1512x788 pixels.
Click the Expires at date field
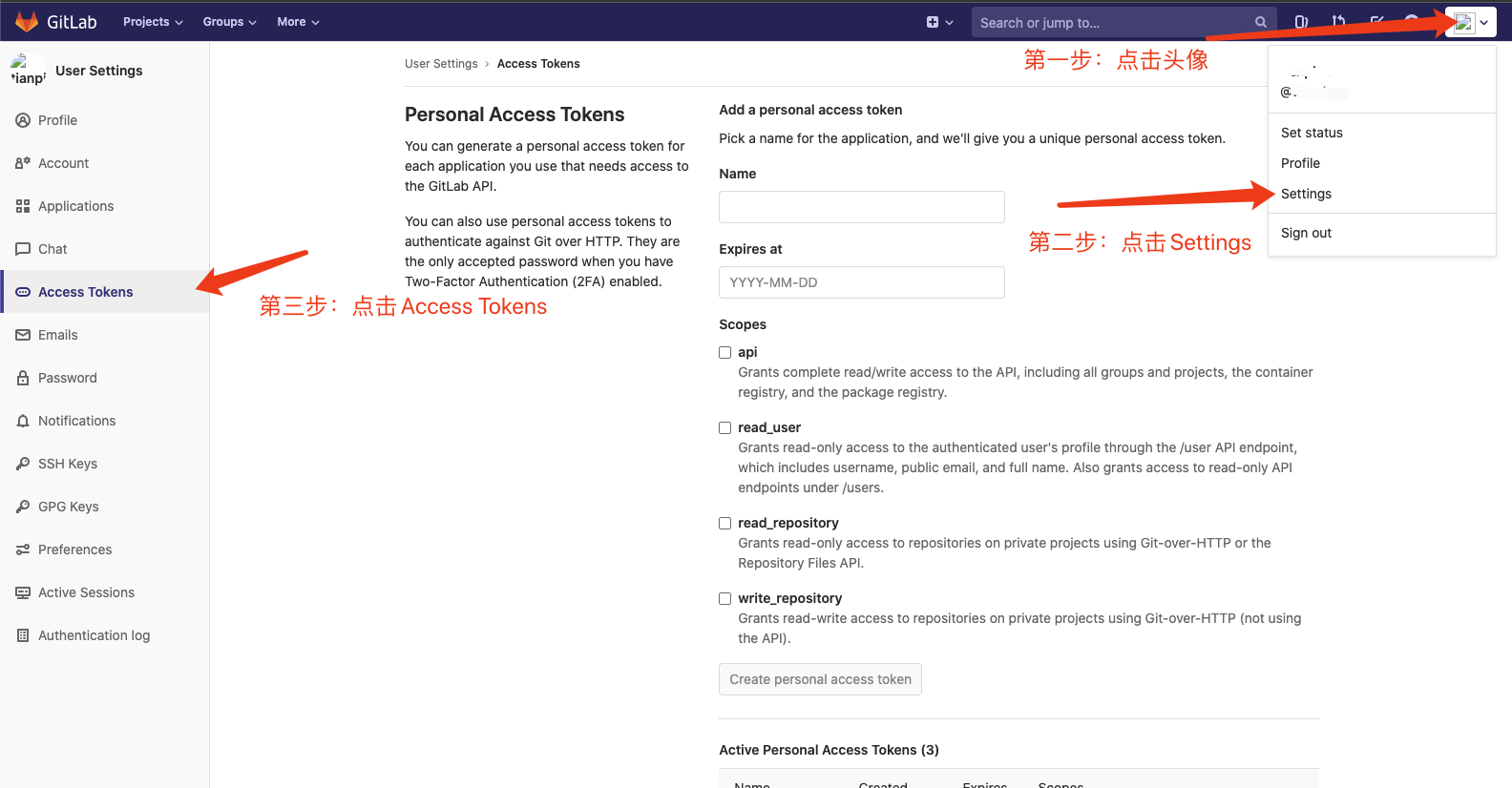[x=862, y=282]
